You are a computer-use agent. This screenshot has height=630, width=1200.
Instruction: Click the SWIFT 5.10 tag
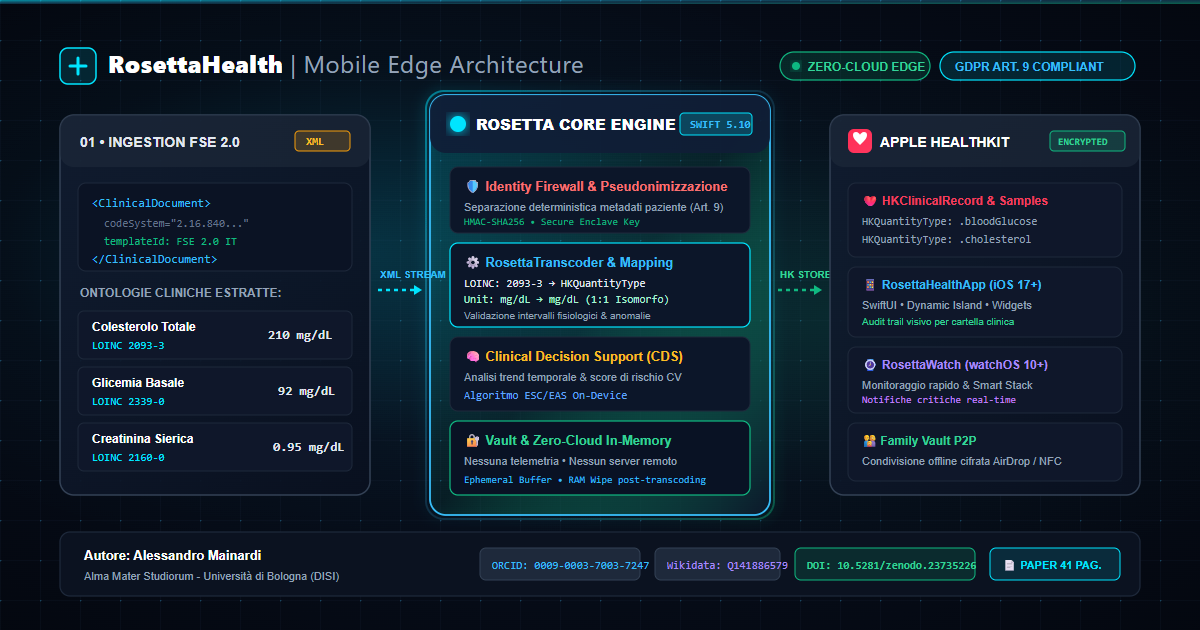pyautogui.click(x=716, y=125)
